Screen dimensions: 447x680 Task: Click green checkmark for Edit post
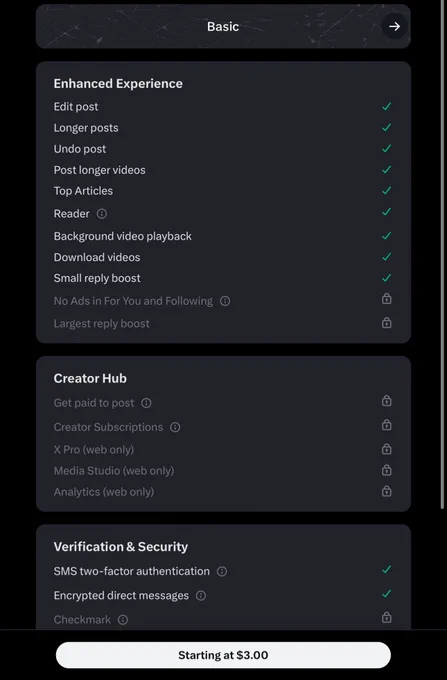pos(386,106)
